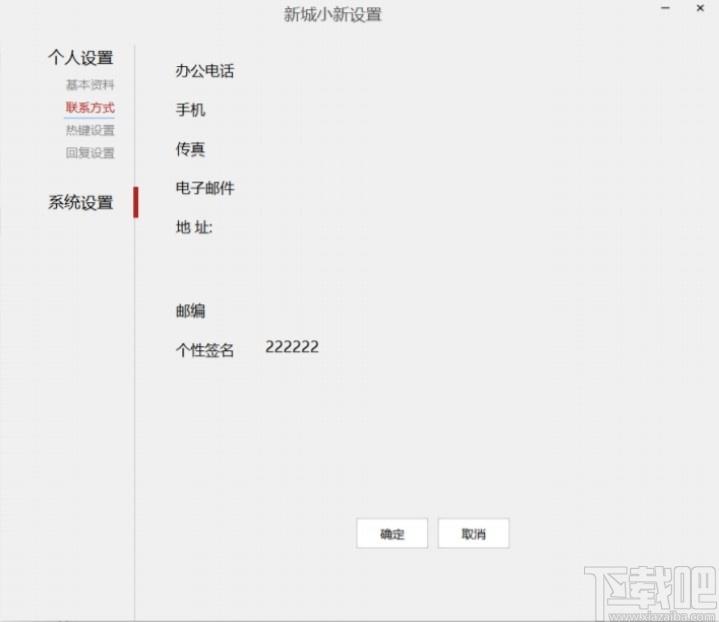This screenshot has height=622, width=719.
Task: Open the 回复设置 section
Action: click(x=90, y=153)
